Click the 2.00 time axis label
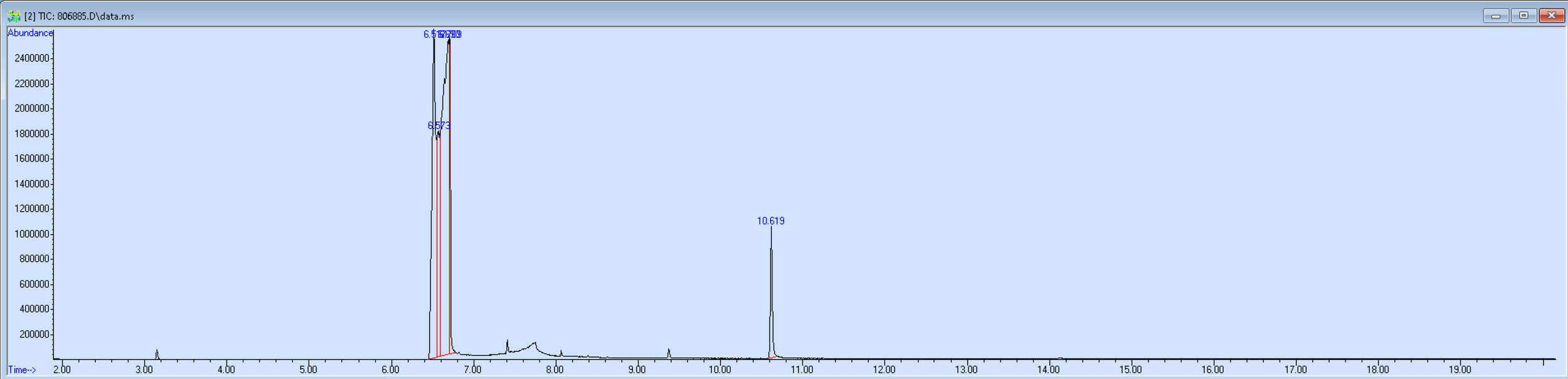The image size is (1568, 379). point(62,370)
